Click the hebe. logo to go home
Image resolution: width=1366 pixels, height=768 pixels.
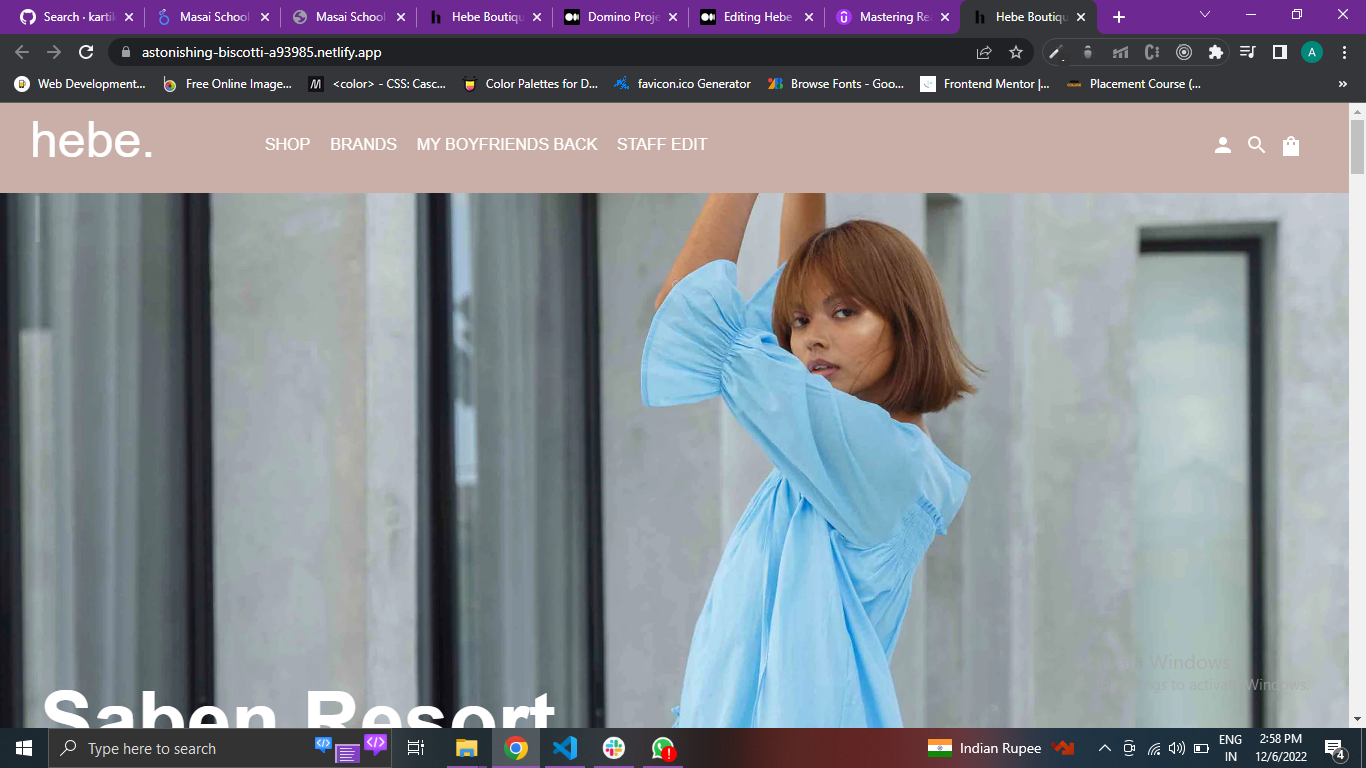pos(91,141)
